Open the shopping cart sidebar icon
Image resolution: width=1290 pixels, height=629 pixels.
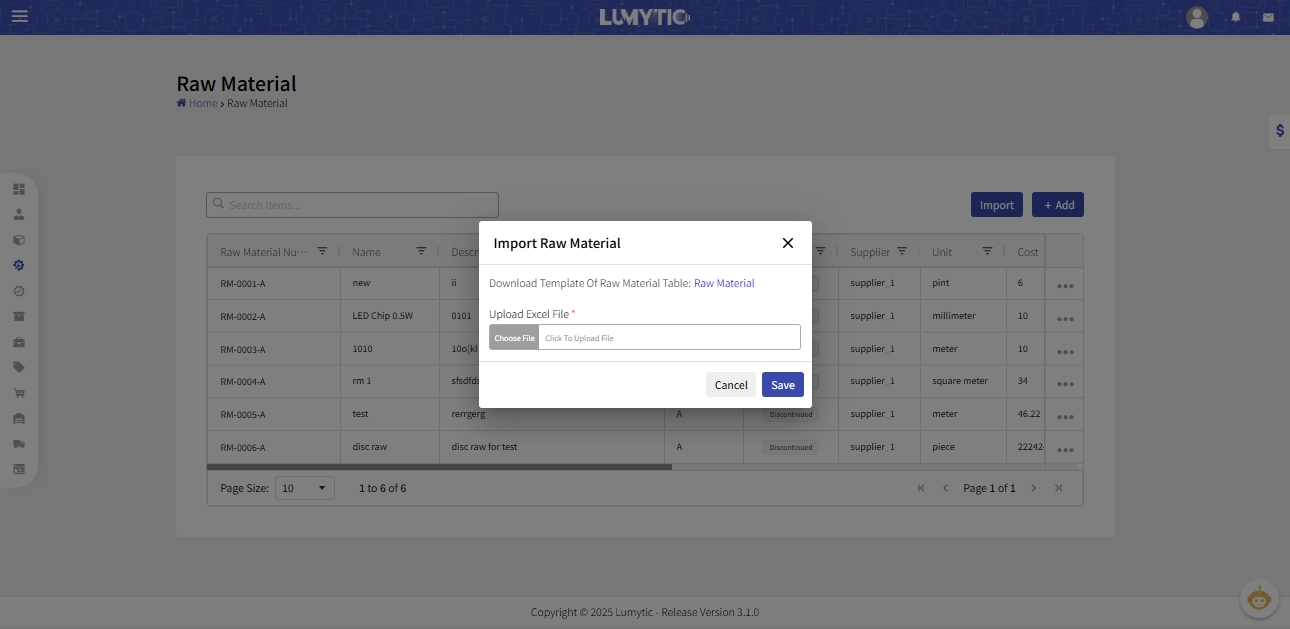tap(19, 393)
